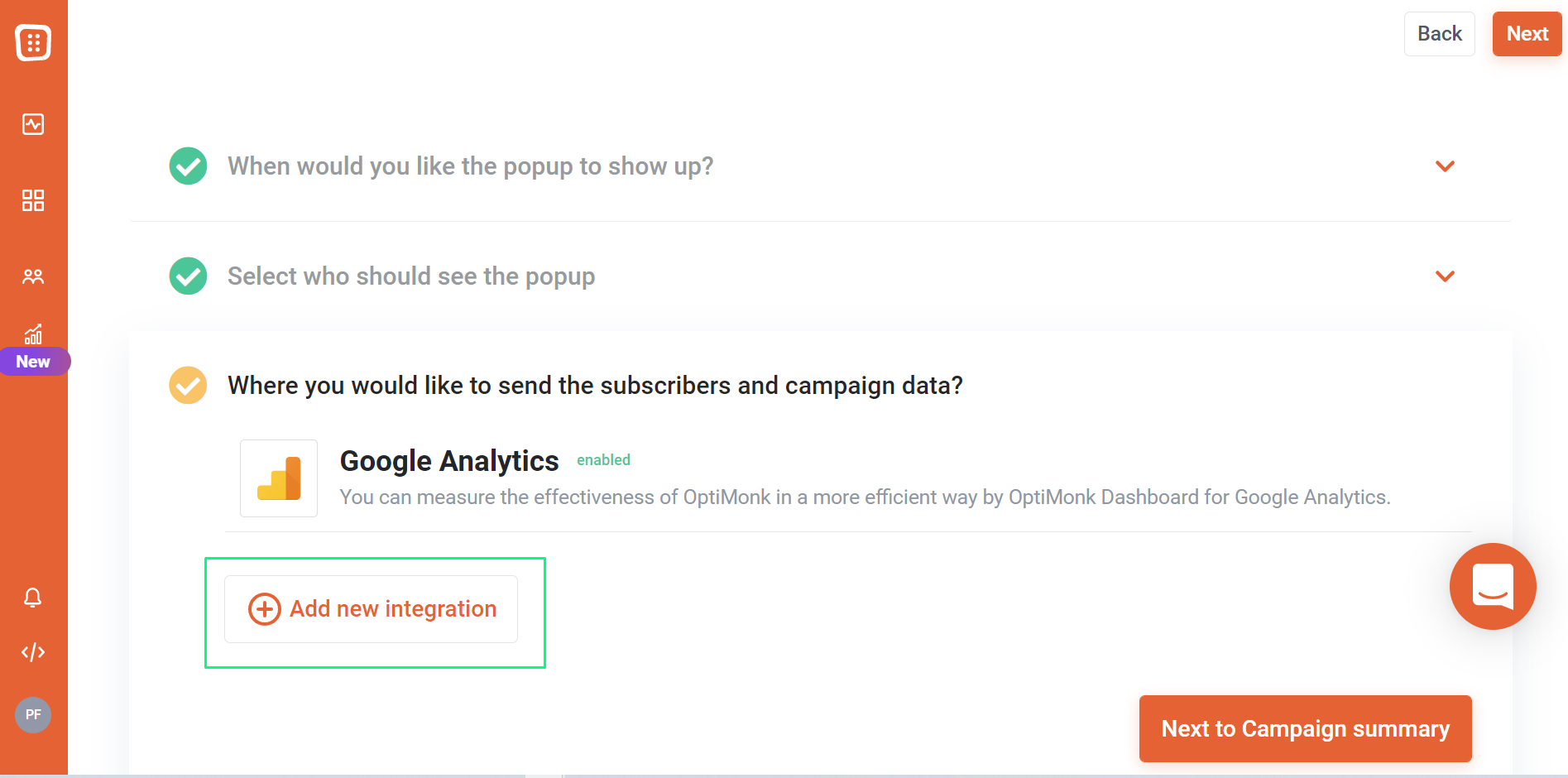
Task: Click Add new integration
Action: click(372, 609)
